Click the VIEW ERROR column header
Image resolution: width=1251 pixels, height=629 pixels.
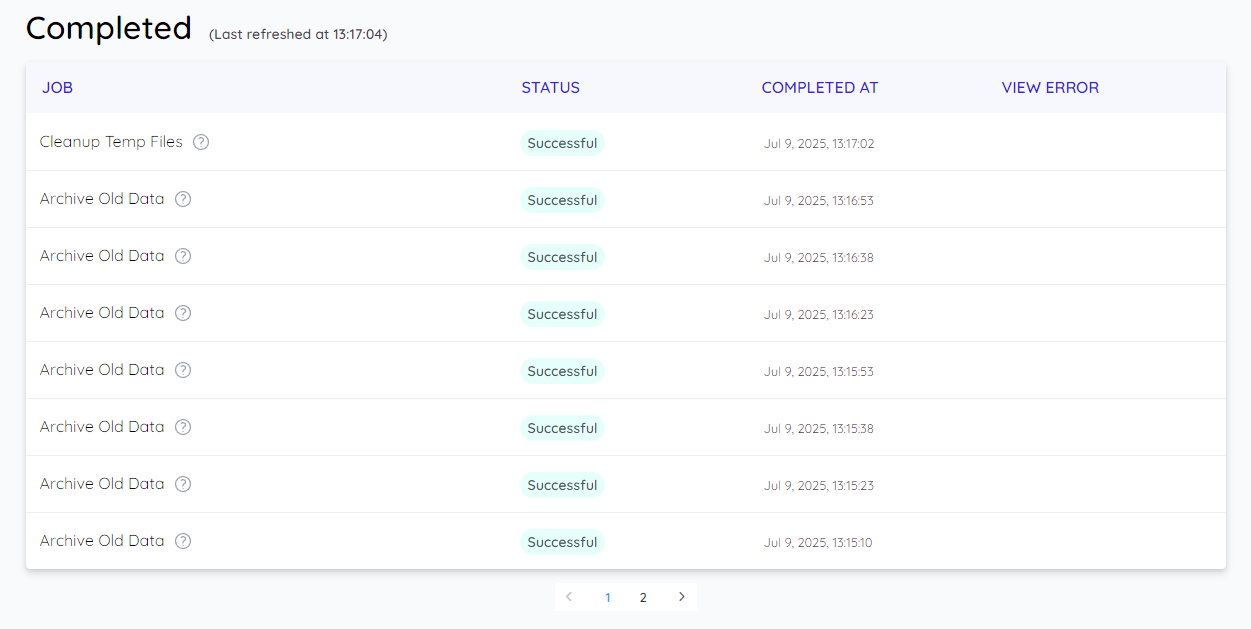1050,88
